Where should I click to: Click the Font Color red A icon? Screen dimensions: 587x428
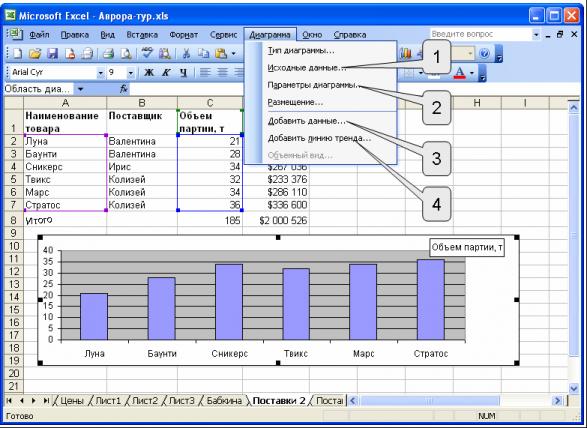pos(460,72)
